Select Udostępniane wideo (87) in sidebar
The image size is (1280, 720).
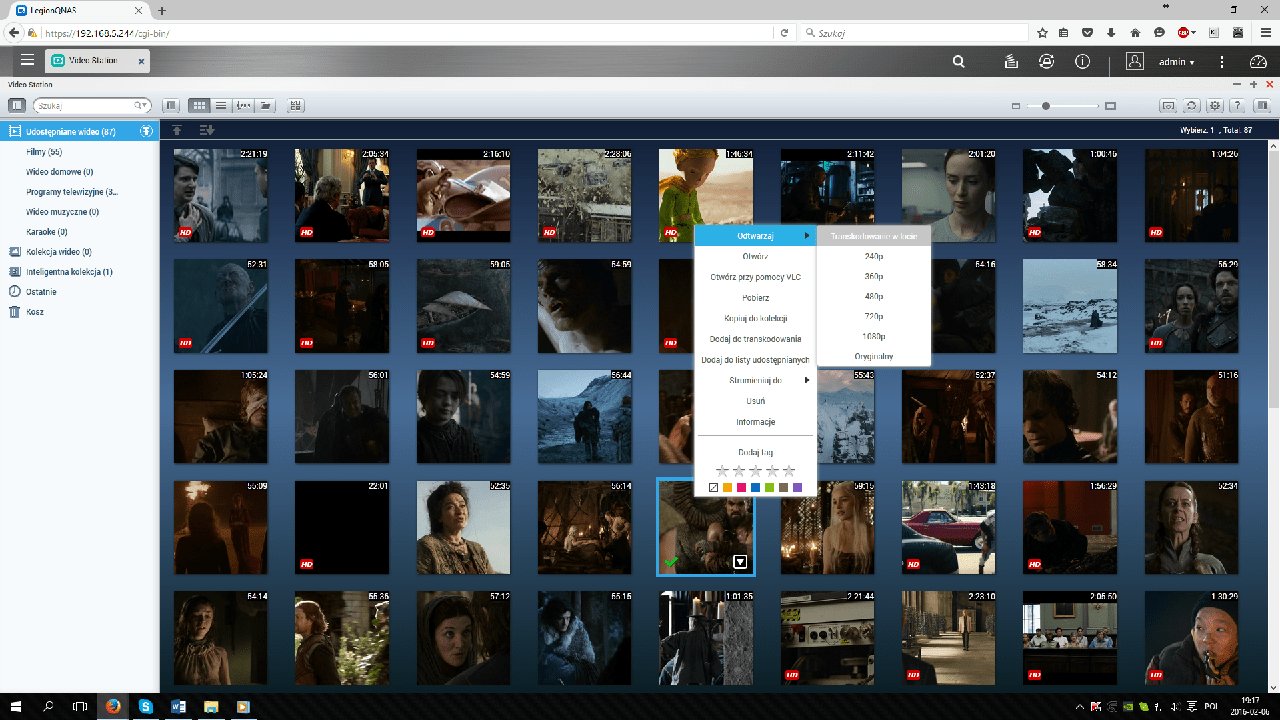click(79, 131)
